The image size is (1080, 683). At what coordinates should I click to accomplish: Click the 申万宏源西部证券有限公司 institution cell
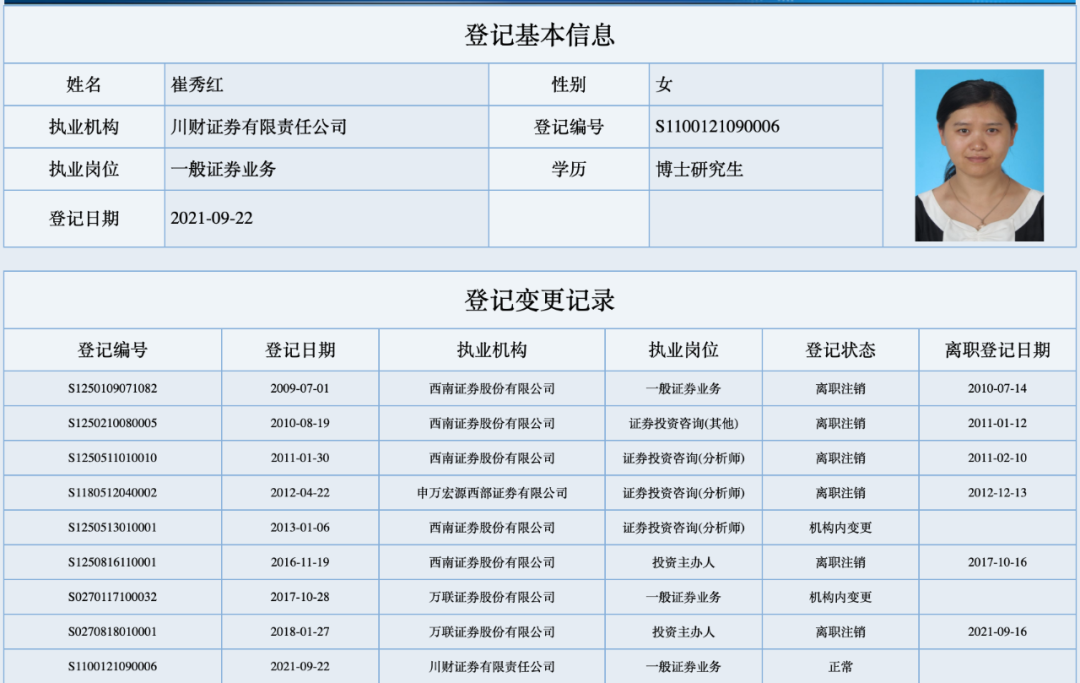tap(492, 493)
